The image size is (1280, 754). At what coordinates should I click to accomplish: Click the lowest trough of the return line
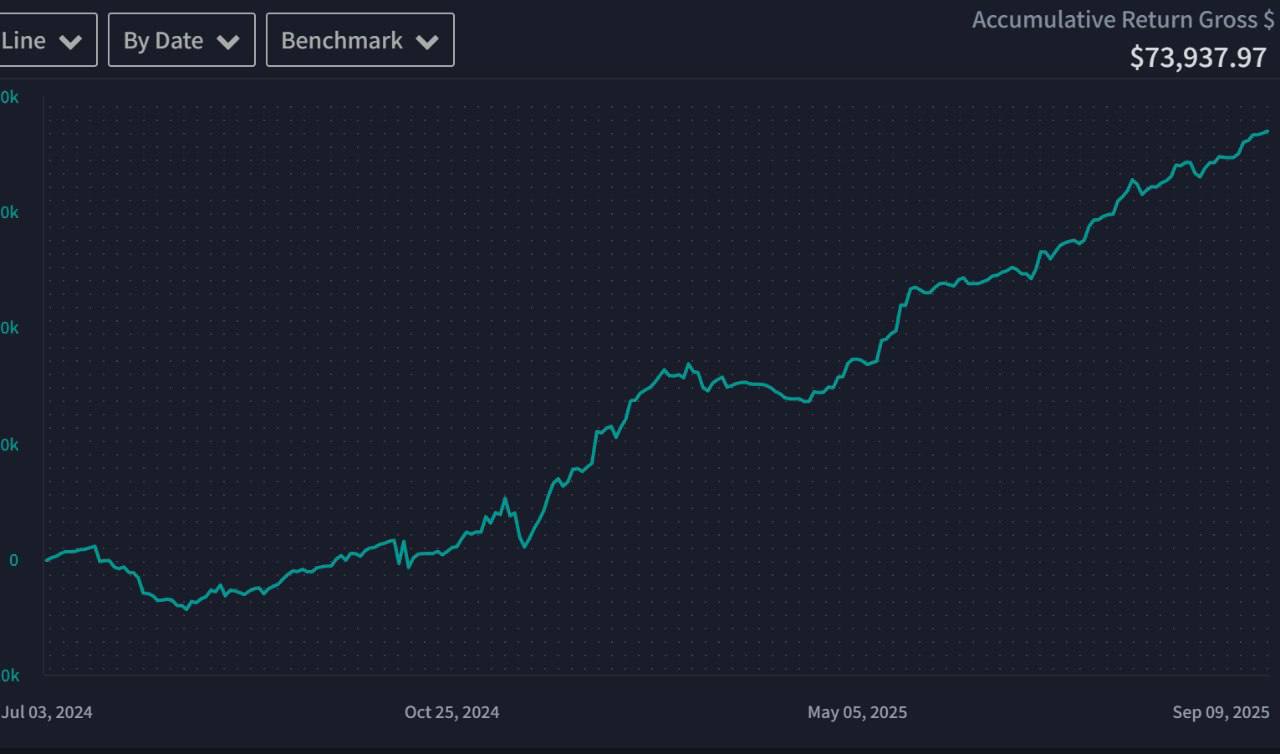pos(186,608)
